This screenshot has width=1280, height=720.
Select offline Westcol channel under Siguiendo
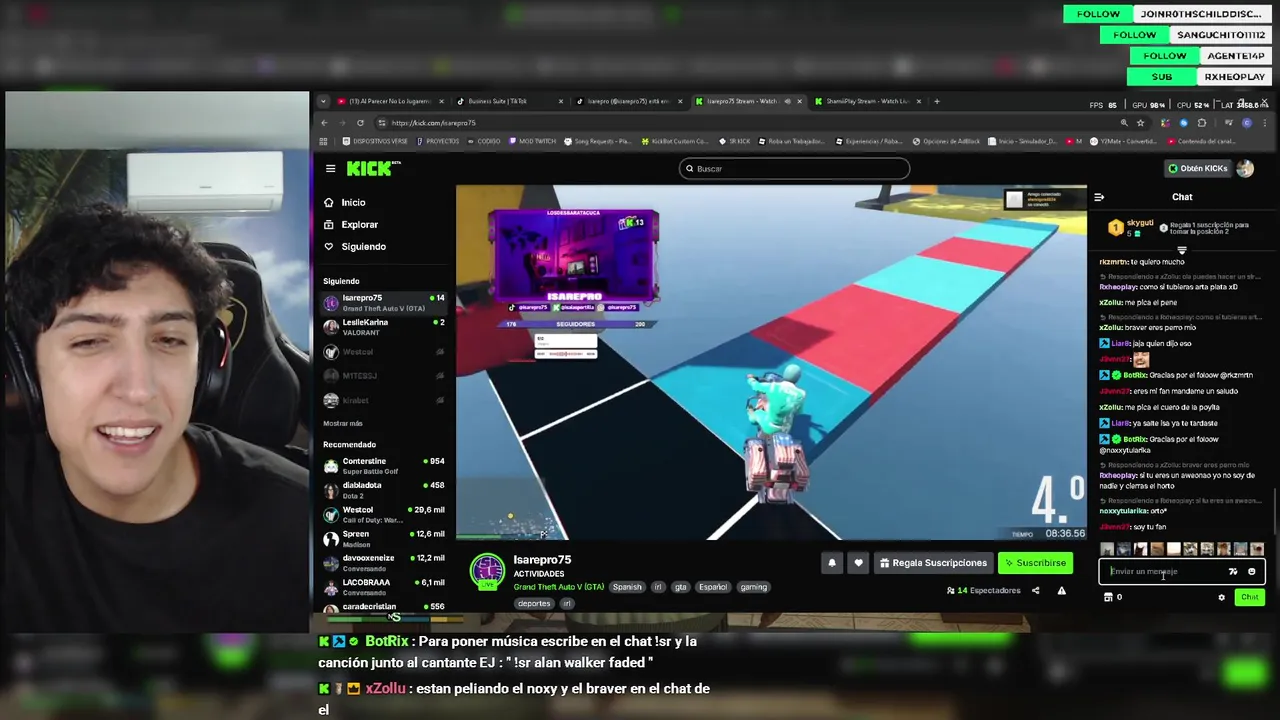384,352
